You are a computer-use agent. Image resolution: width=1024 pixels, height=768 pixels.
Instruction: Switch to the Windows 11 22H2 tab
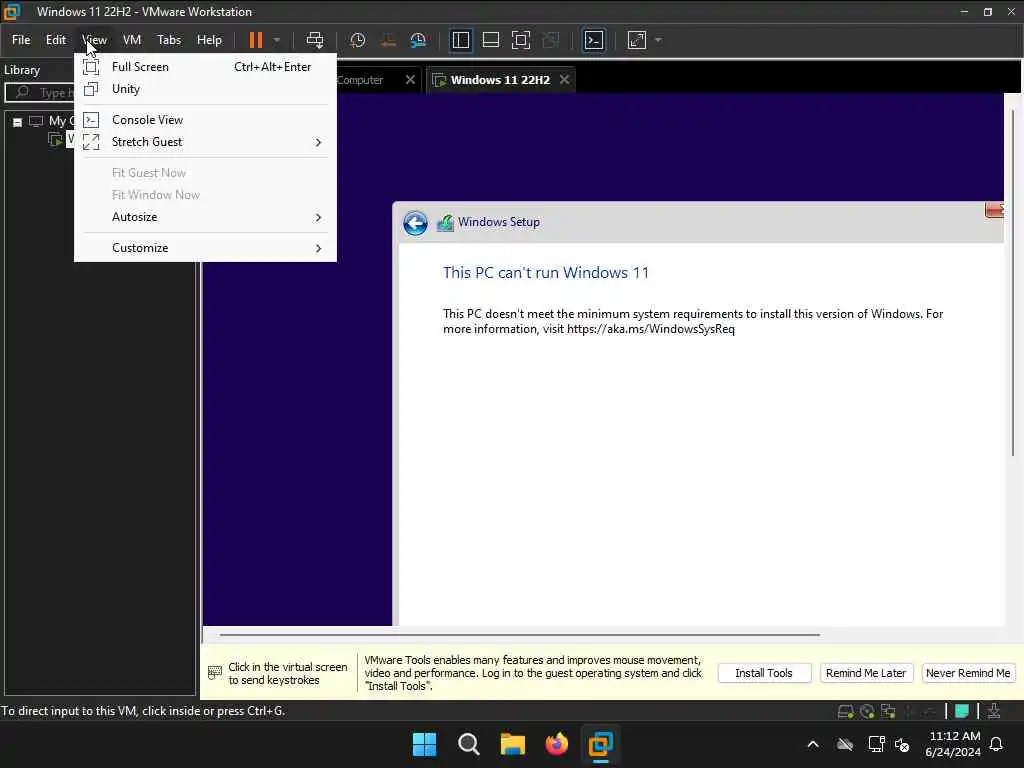tap(500, 80)
